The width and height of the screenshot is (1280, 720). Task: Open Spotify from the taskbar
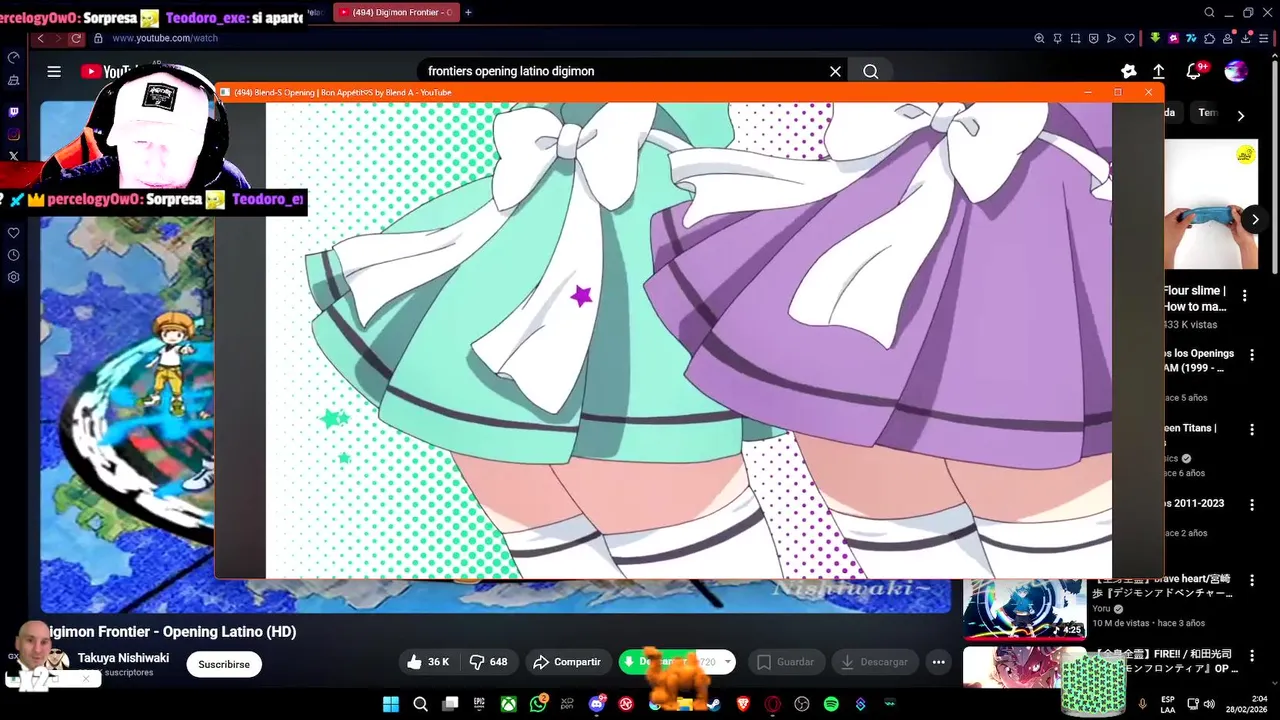pos(831,704)
